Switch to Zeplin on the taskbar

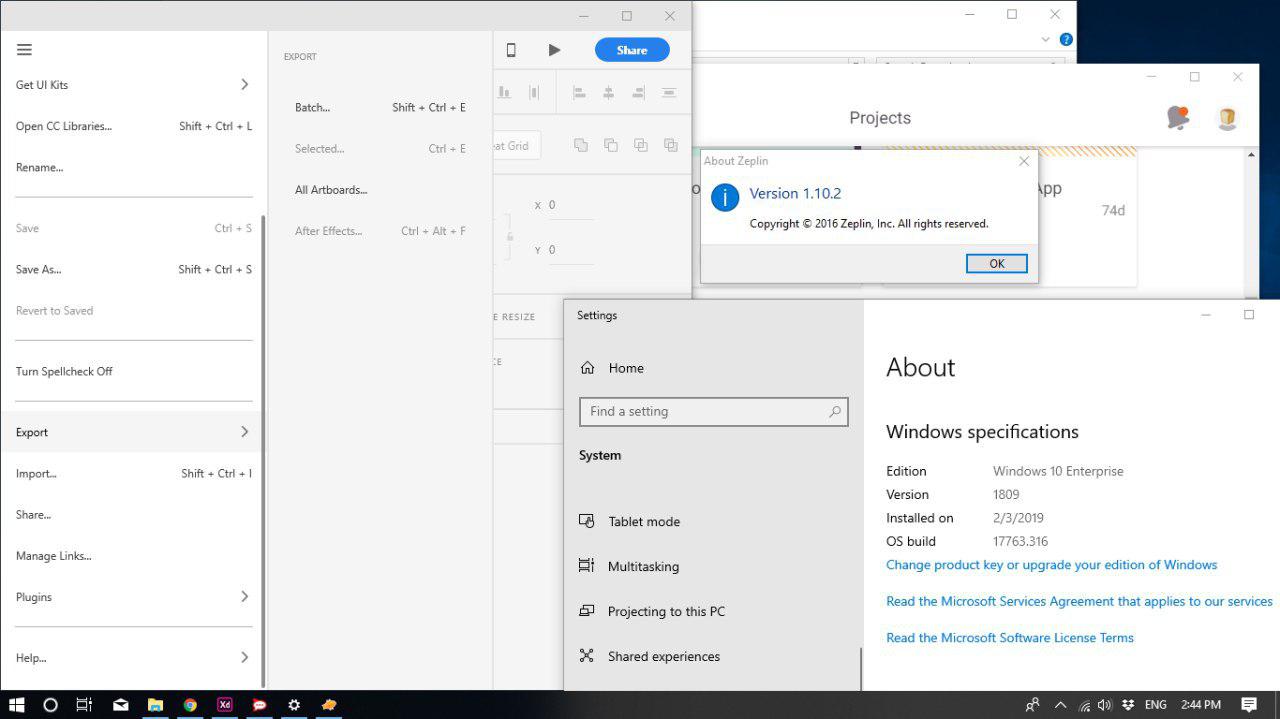pos(329,705)
